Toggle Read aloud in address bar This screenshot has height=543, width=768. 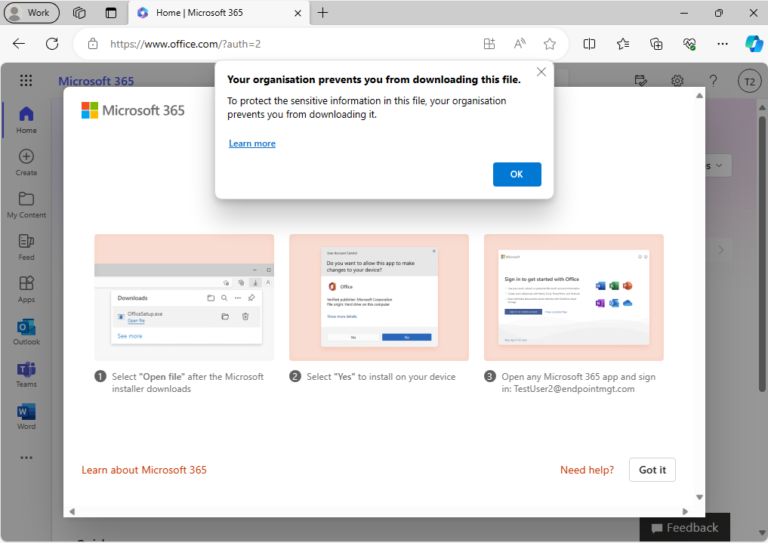click(520, 44)
